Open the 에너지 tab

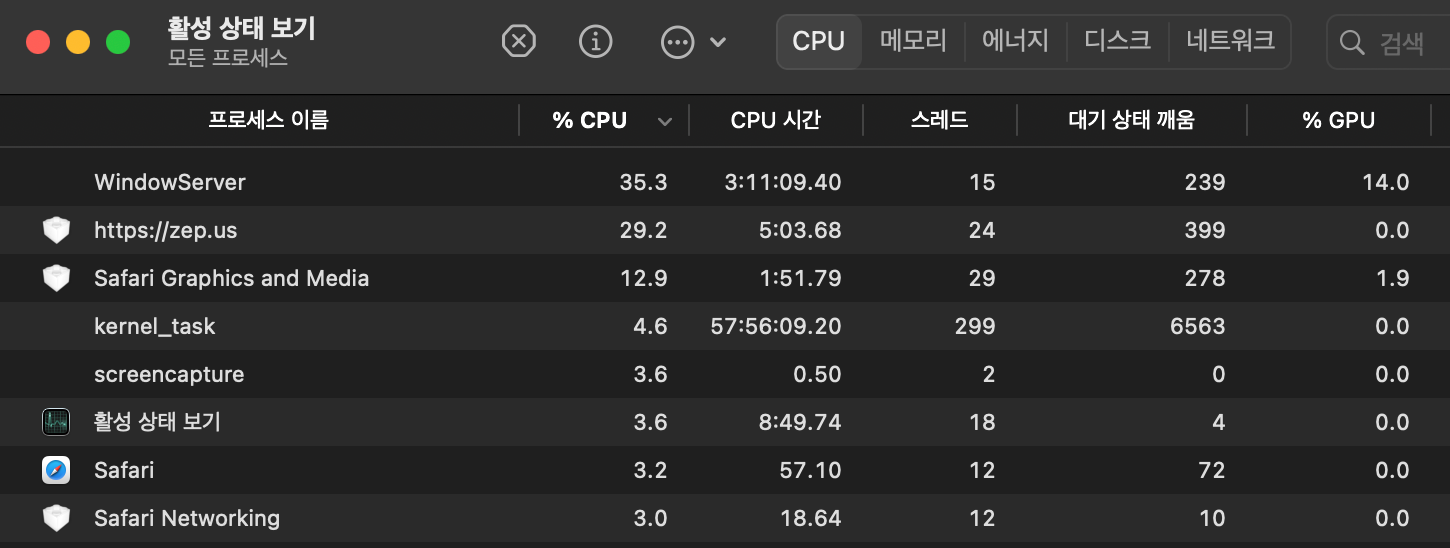[1015, 41]
